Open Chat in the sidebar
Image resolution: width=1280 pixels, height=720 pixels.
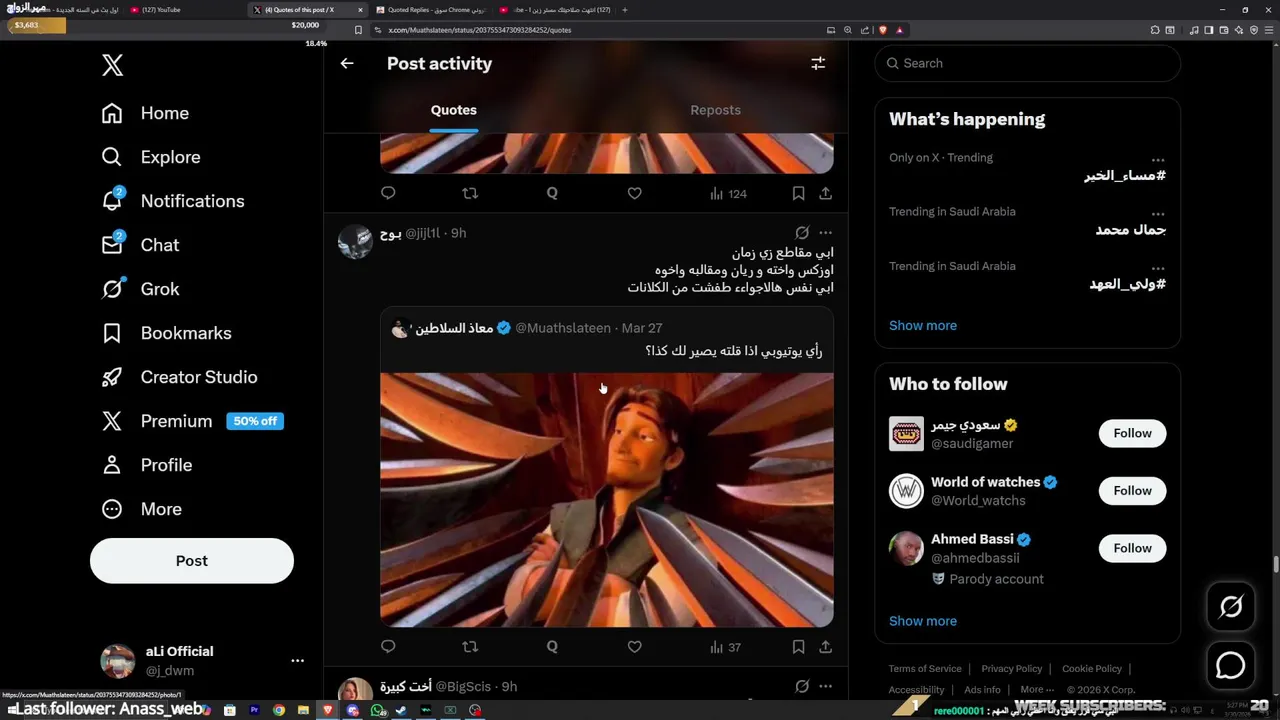(x=140, y=245)
